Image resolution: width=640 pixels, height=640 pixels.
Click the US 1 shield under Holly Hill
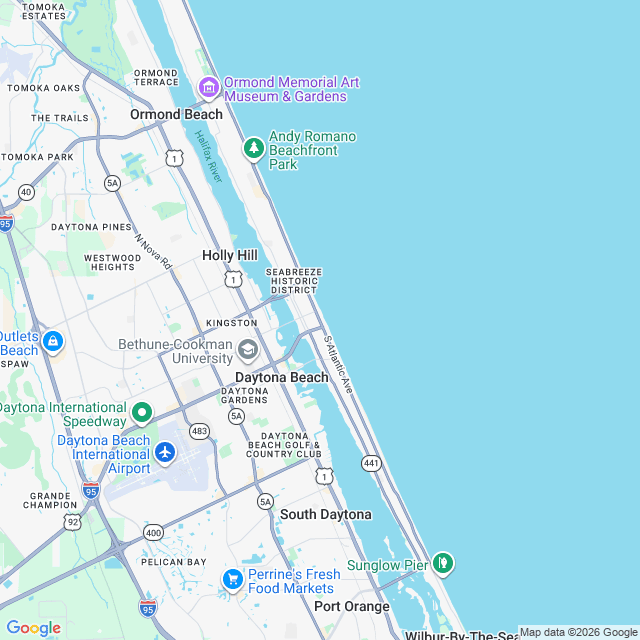[x=233, y=280]
